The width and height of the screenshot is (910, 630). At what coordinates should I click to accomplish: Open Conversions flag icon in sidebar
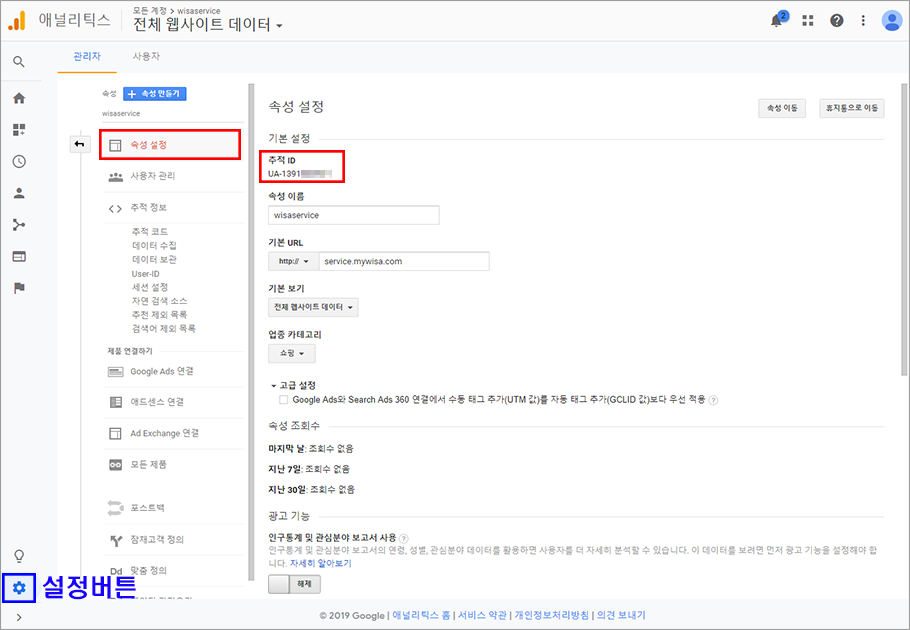[19, 288]
